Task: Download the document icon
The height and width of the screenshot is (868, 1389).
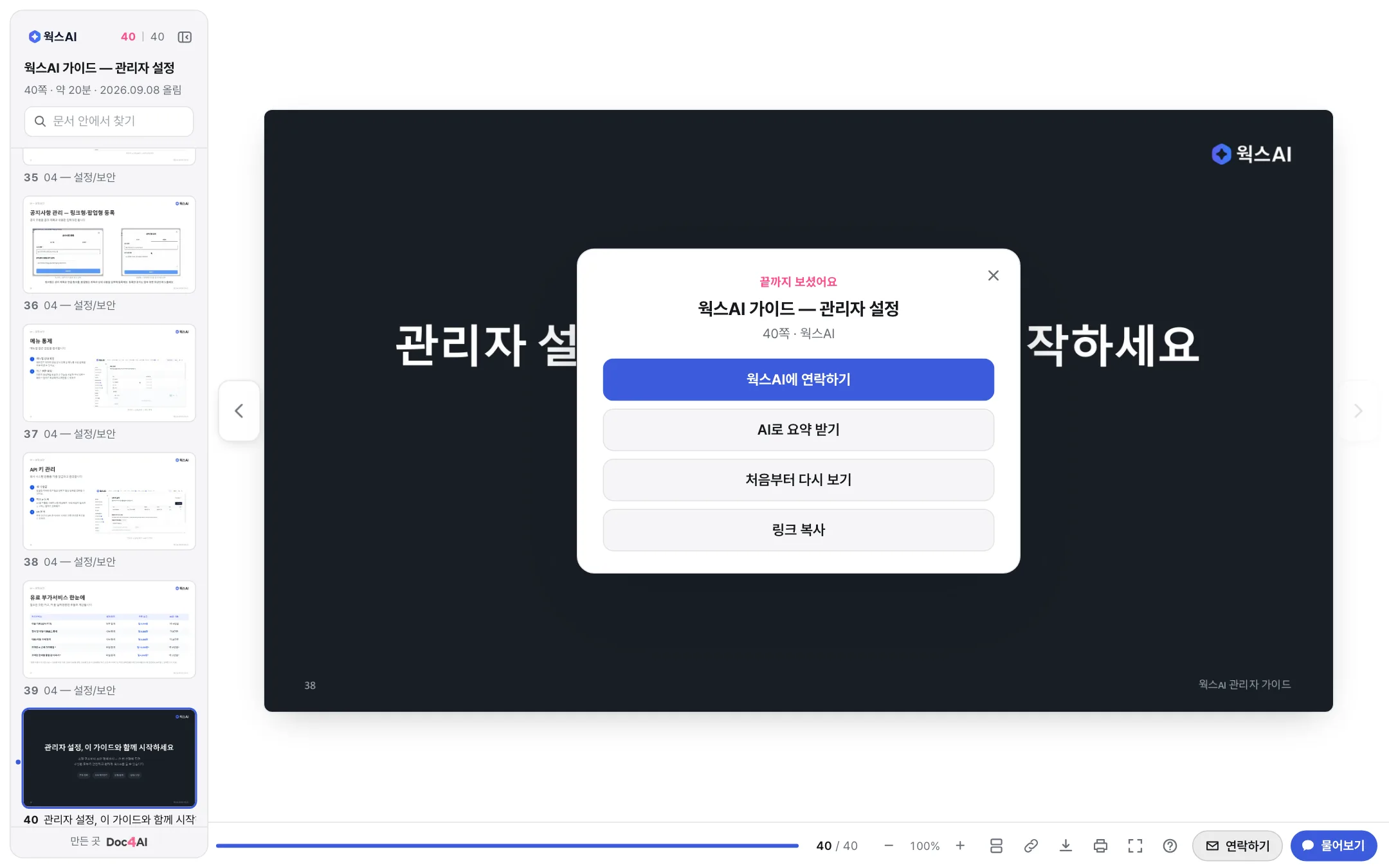Action: tap(1066, 846)
